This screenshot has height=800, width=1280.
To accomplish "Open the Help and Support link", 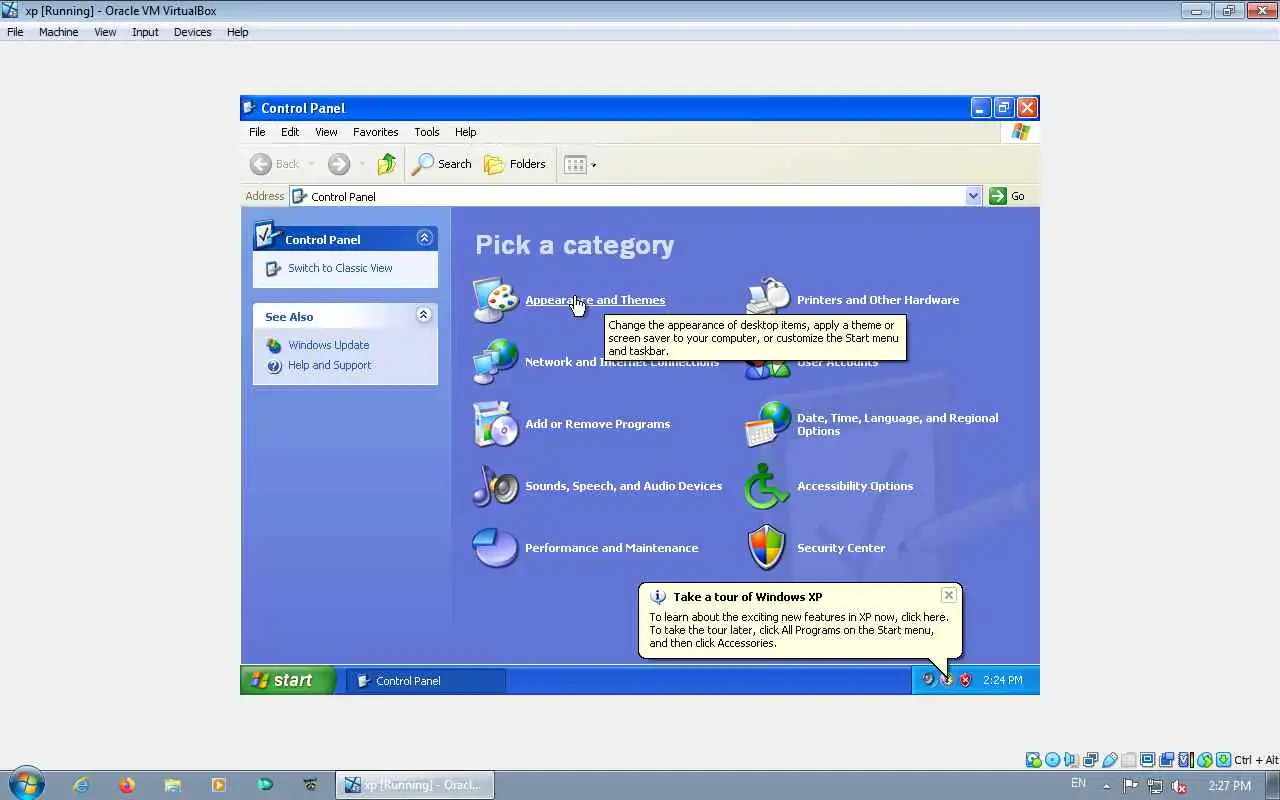I will (x=329, y=365).
